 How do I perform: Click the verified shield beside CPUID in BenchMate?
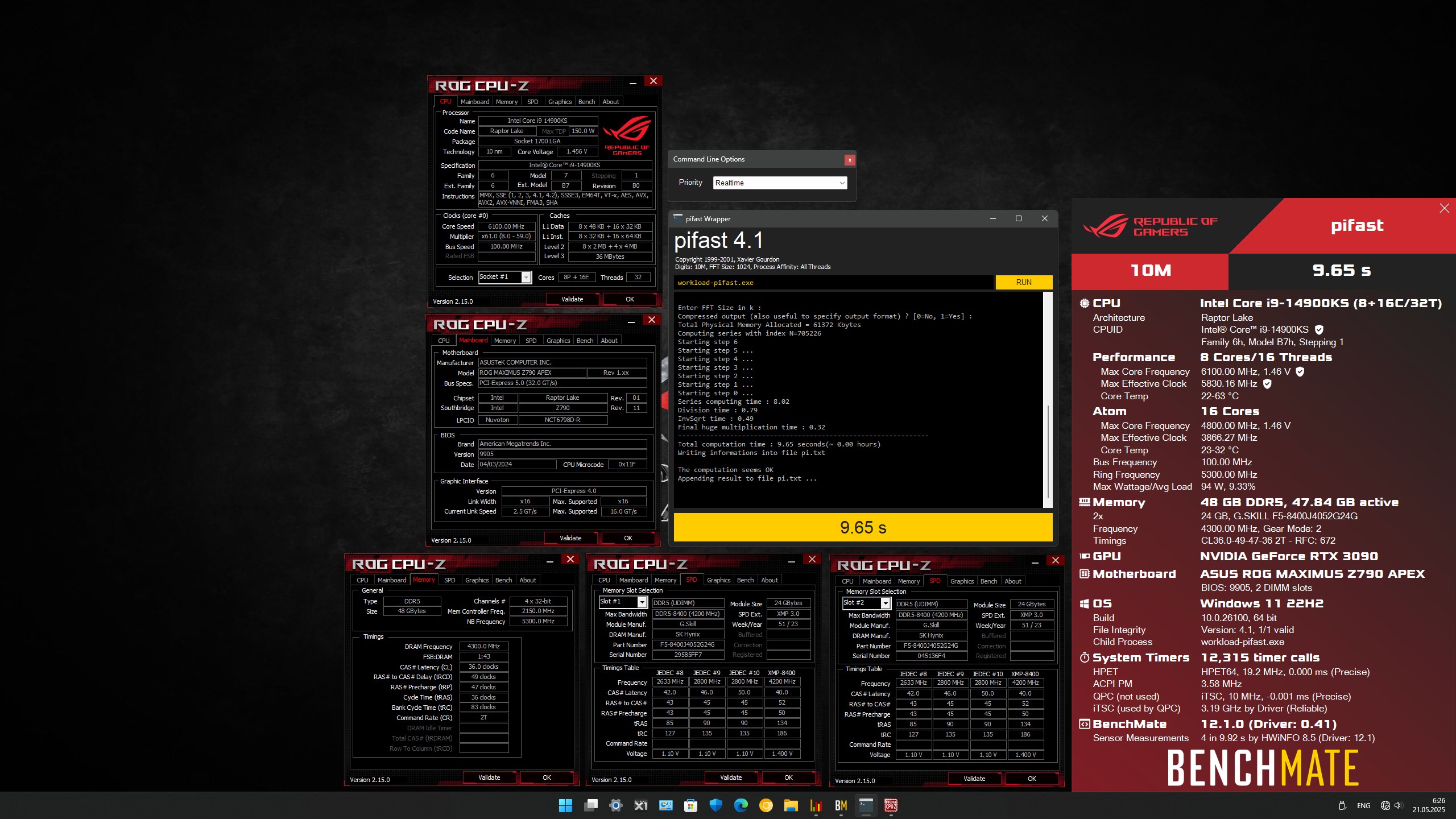[x=1319, y=329]
